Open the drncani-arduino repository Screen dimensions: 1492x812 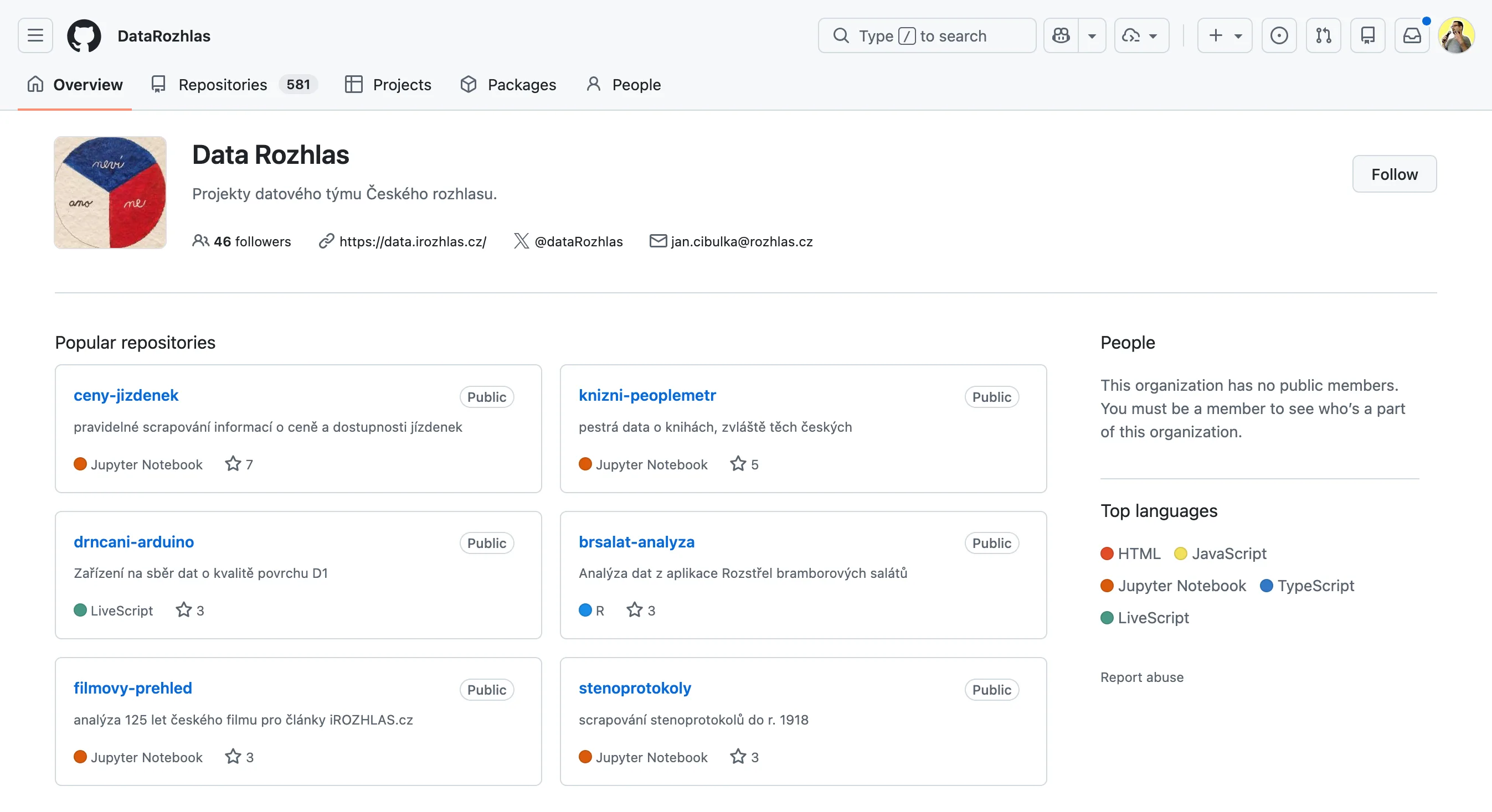click(134, 542)
